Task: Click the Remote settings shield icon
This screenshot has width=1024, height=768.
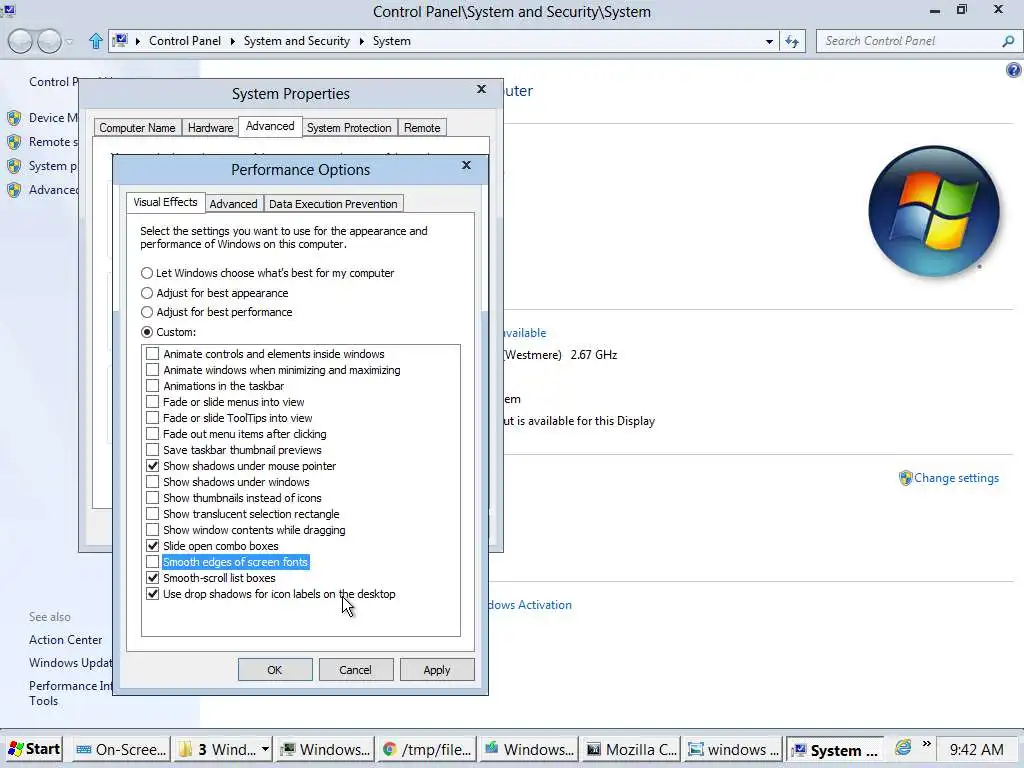Action: [14, 142]
